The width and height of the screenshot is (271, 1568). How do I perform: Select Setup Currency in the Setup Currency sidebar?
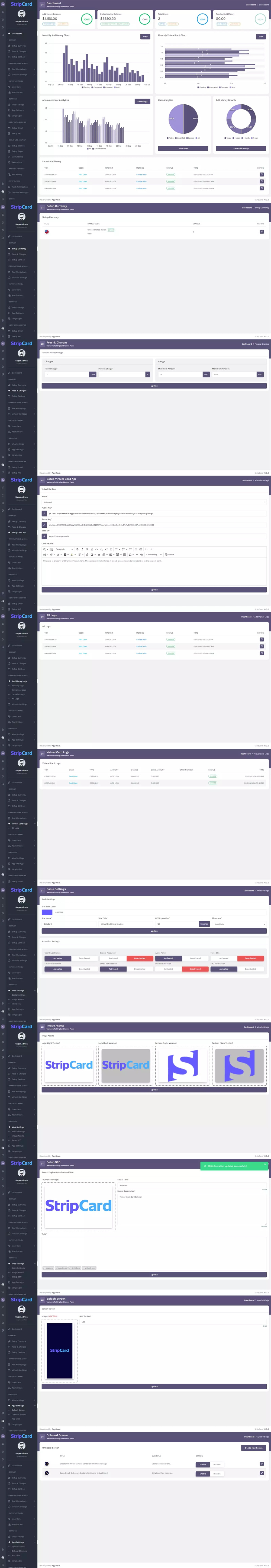pos(20,248)
